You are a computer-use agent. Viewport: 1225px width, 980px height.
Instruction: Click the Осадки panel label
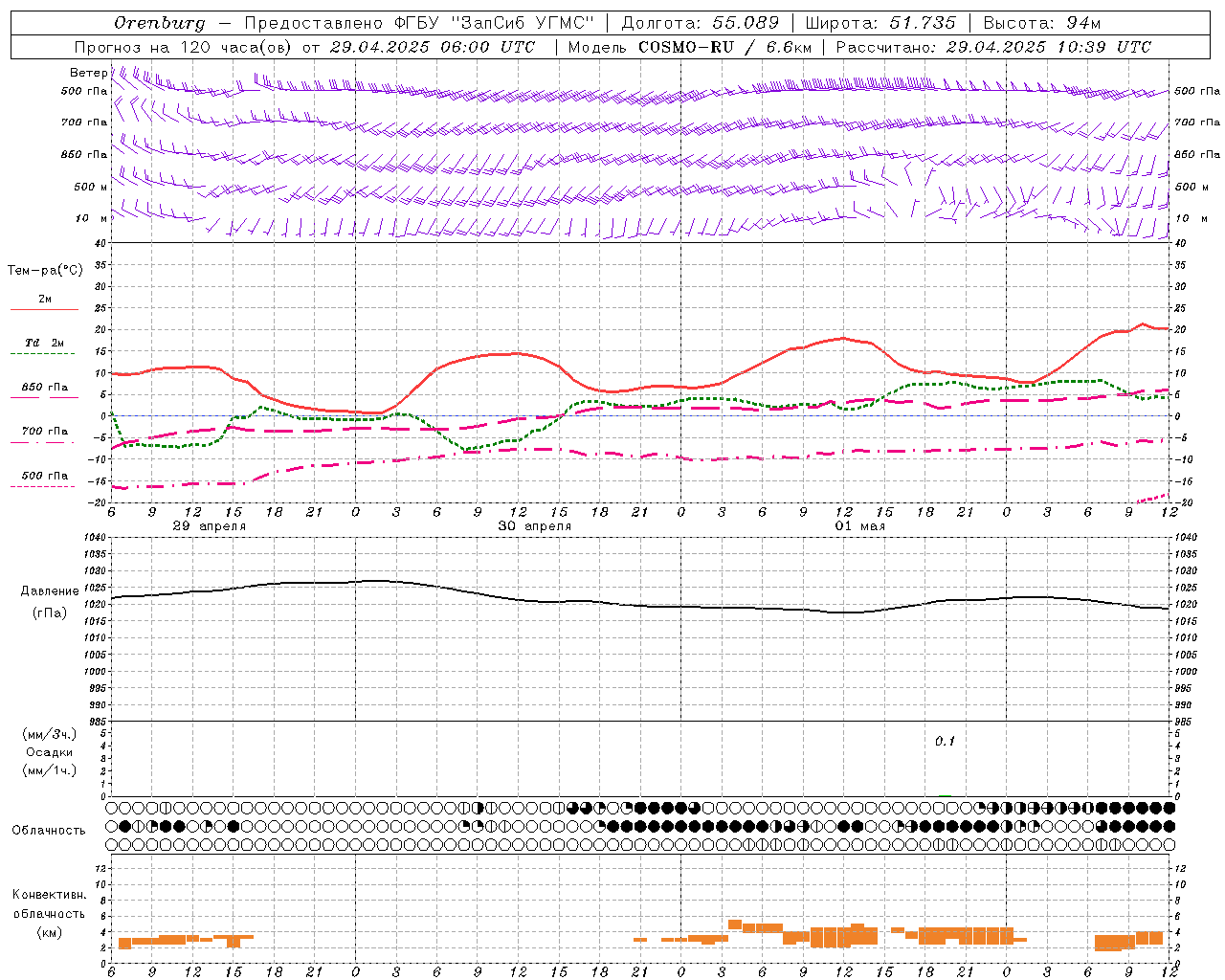tap(50, 752)
